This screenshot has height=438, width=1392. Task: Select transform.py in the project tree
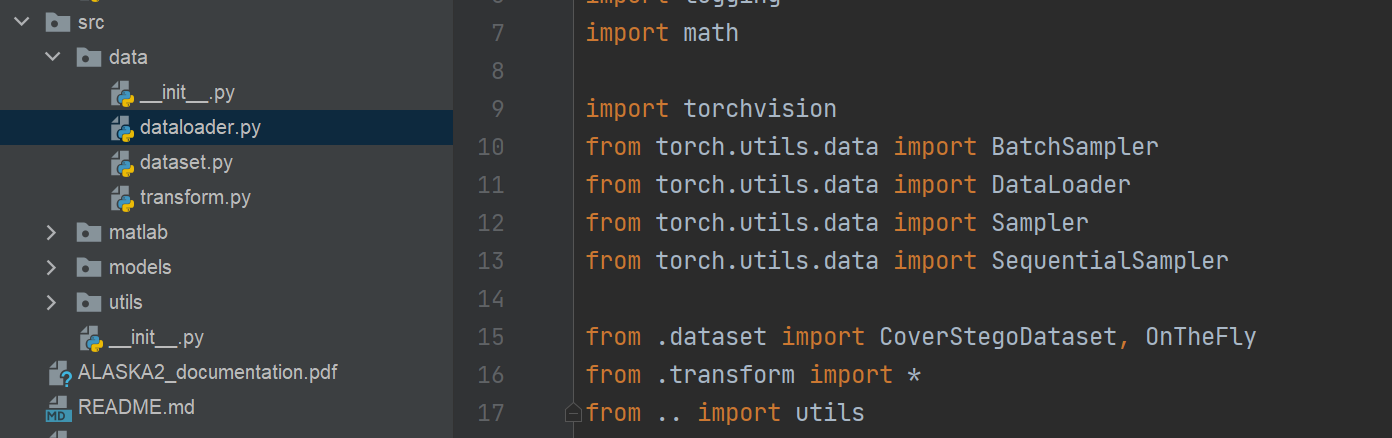(x=195, y=198)
